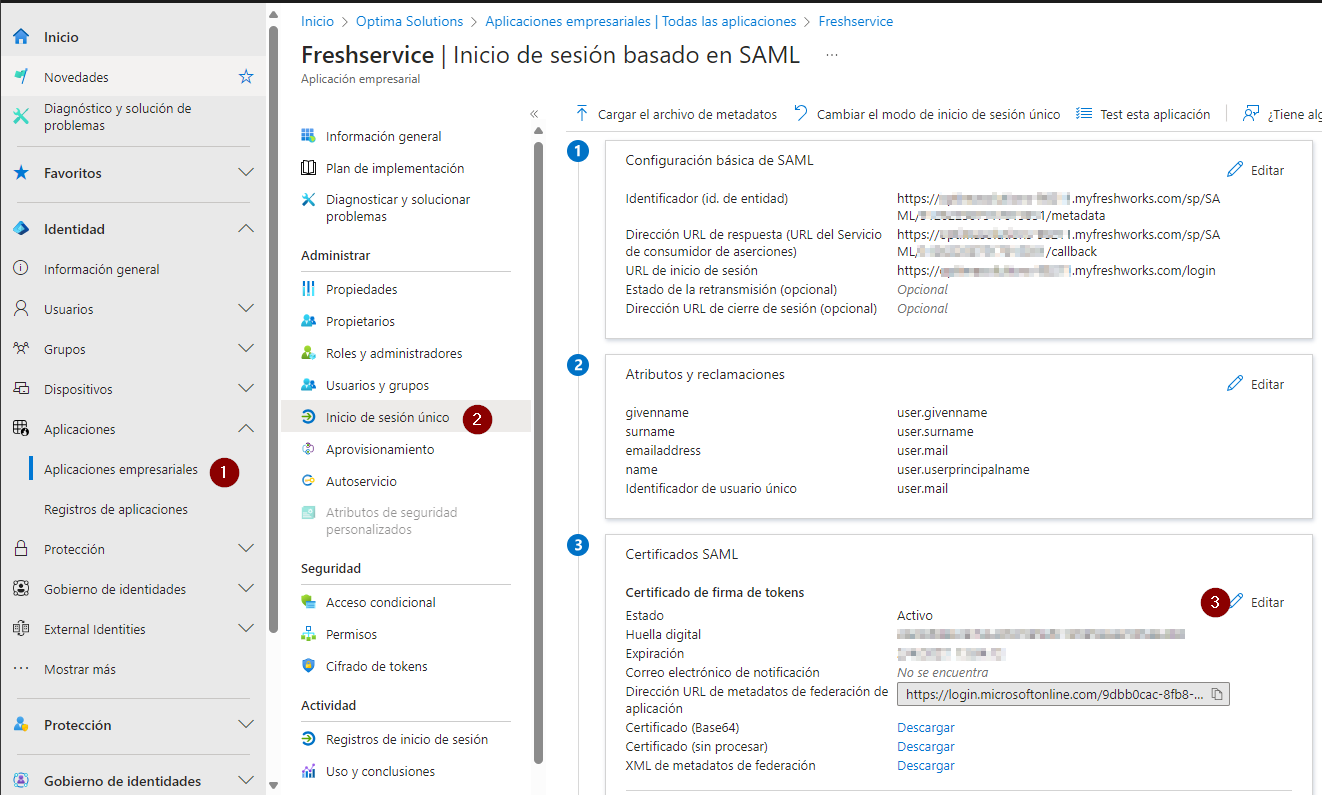This screenshot has height=795, width=1322.
Task: Click the Optima Solutions breadcrumb link
Action: [x=410, y=21]
